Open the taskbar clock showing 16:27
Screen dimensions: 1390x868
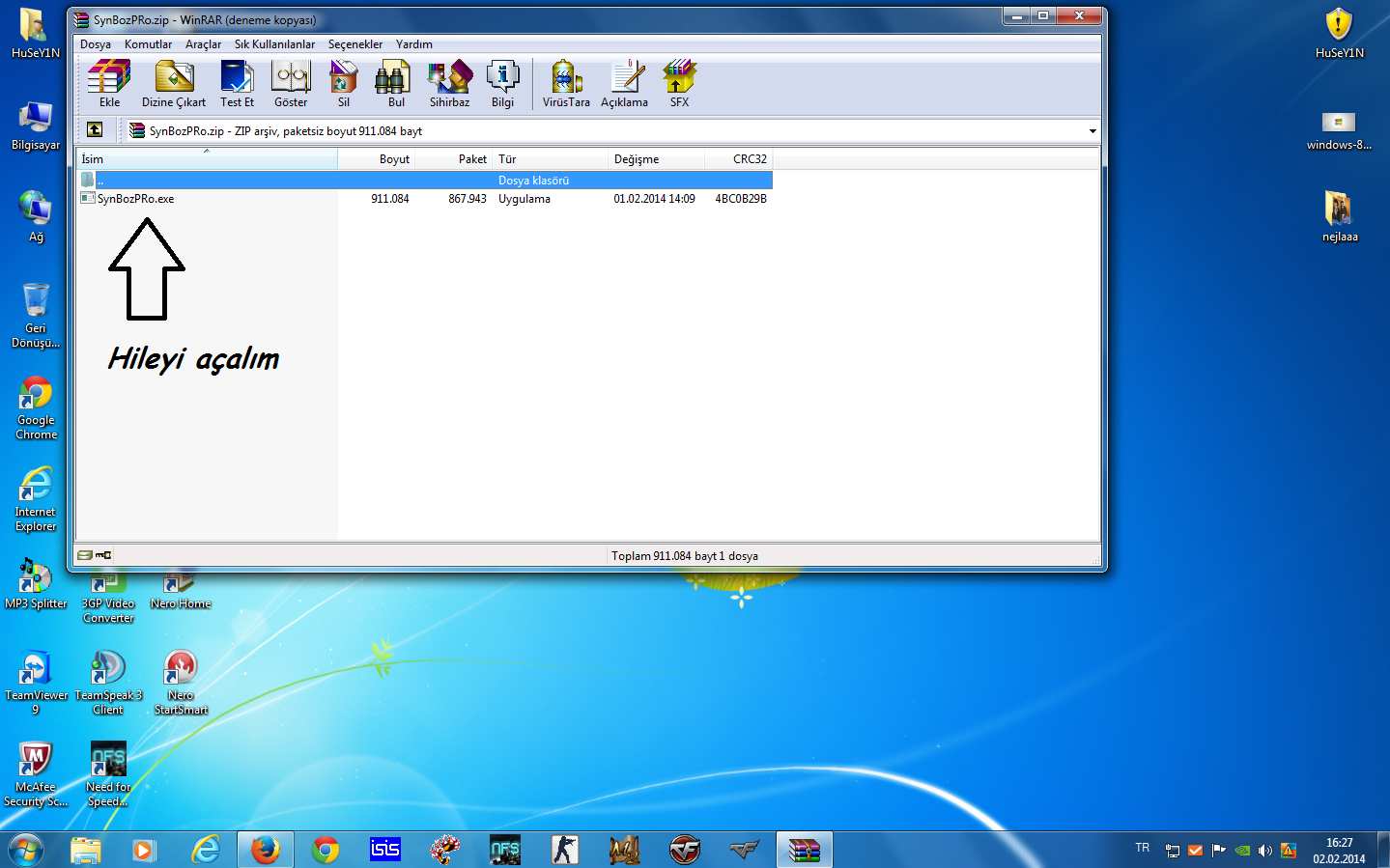click(x=1339, y=851)
